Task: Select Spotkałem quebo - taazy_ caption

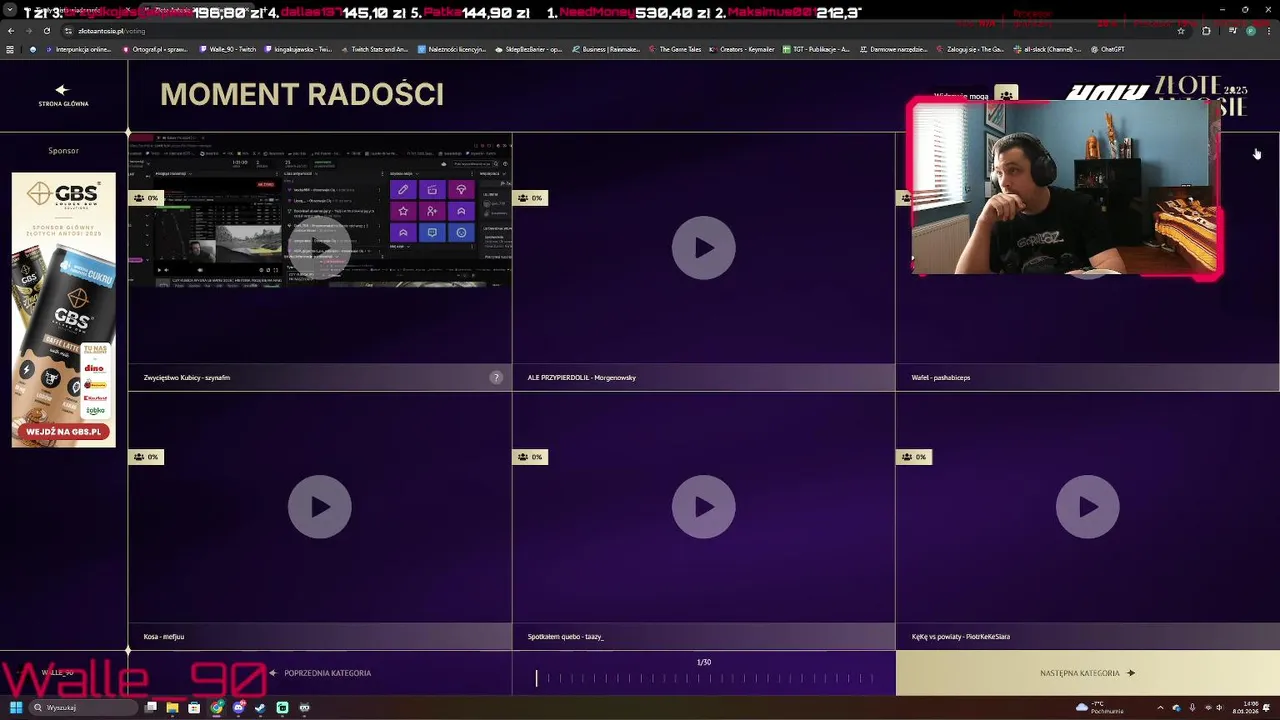Action: pos(565,637)
